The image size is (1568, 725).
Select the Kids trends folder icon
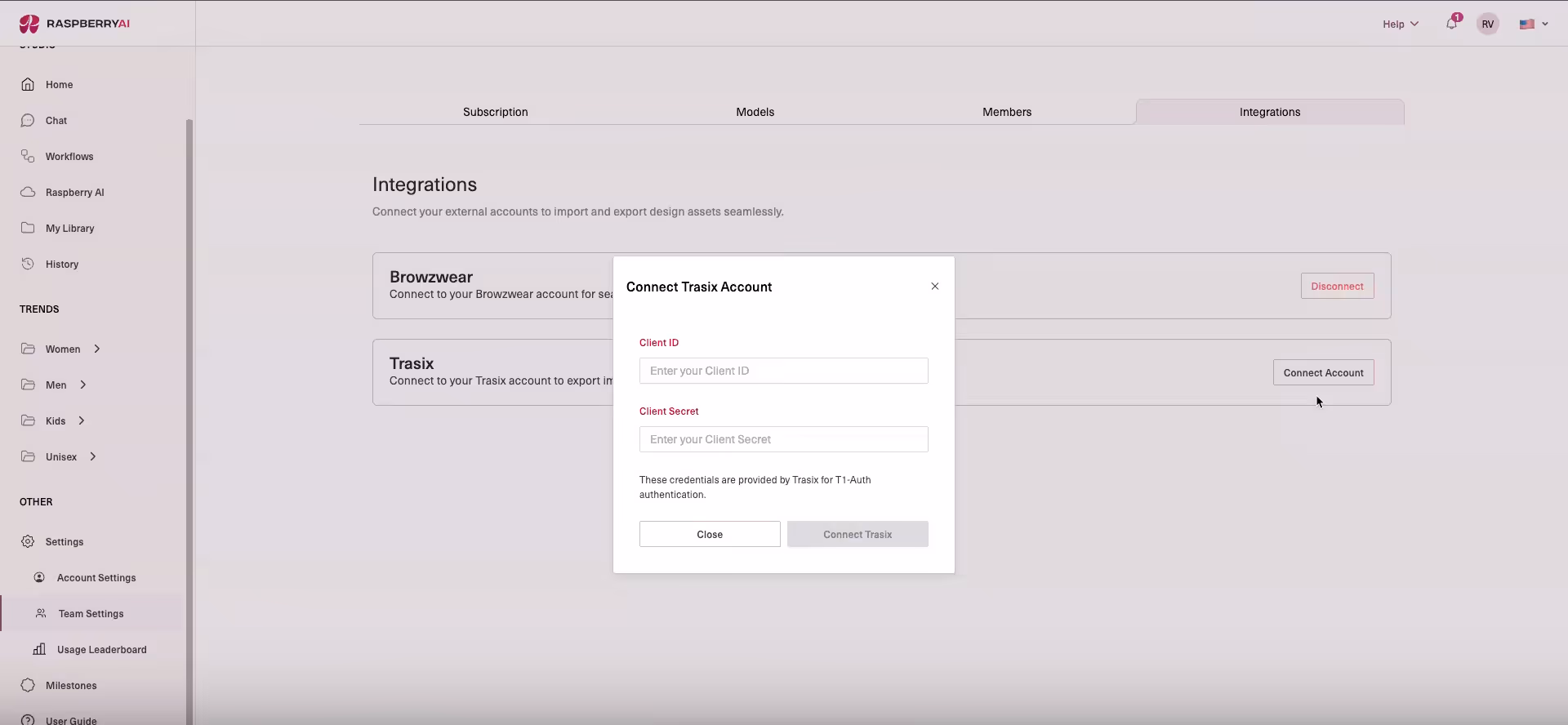click(x=28, y=420)
